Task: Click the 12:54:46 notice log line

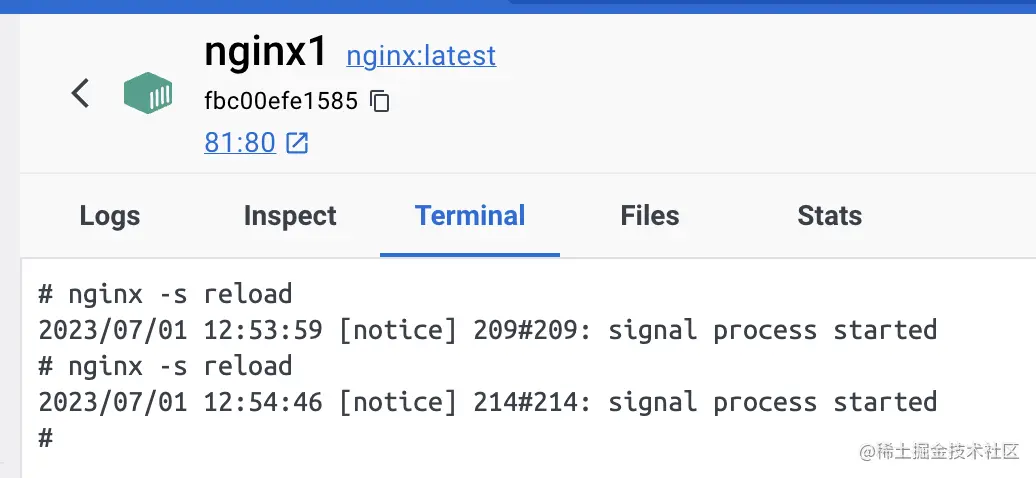Action: (x=488, y=401)
